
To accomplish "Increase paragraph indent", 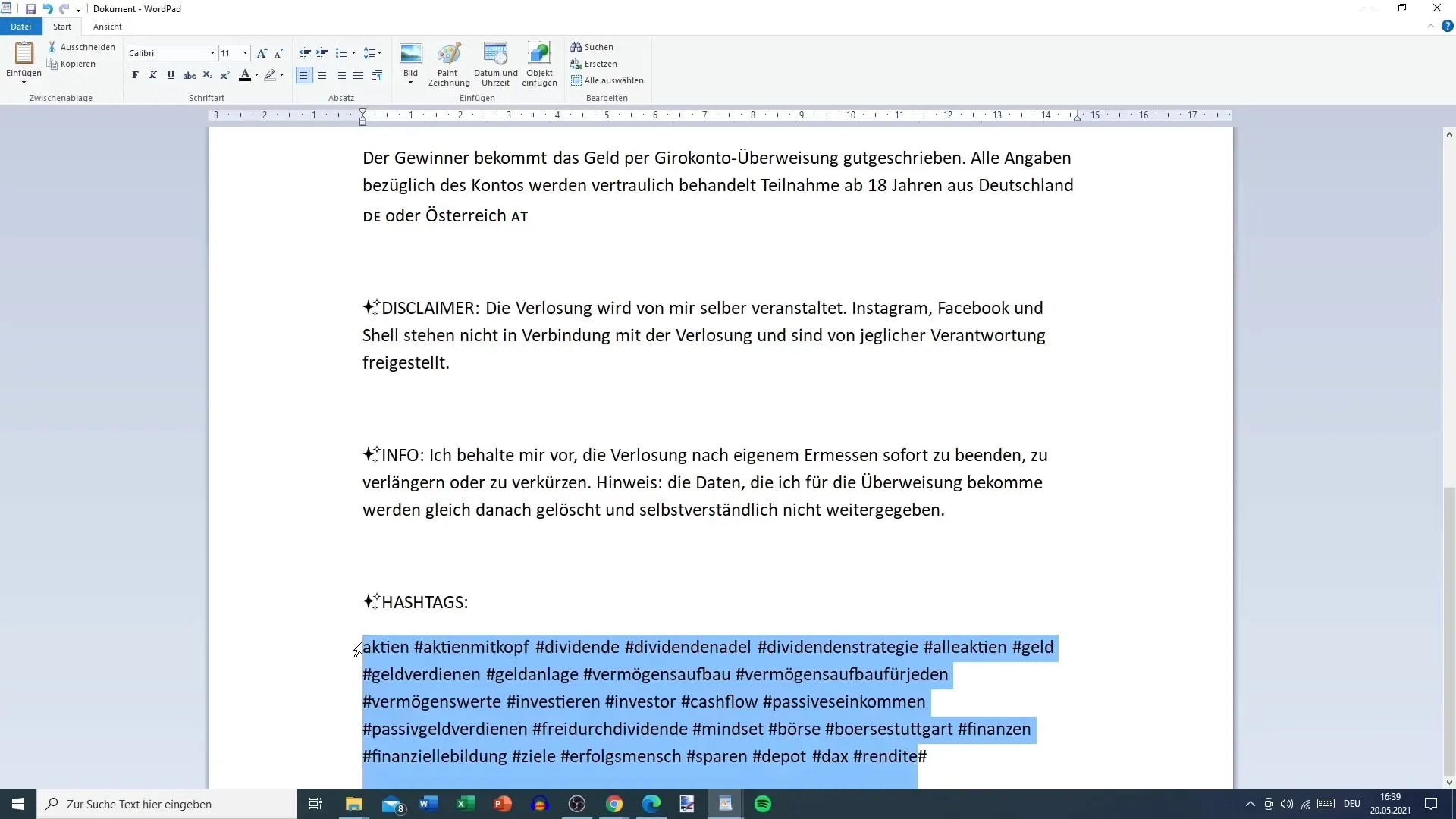I will pos(322,53).
